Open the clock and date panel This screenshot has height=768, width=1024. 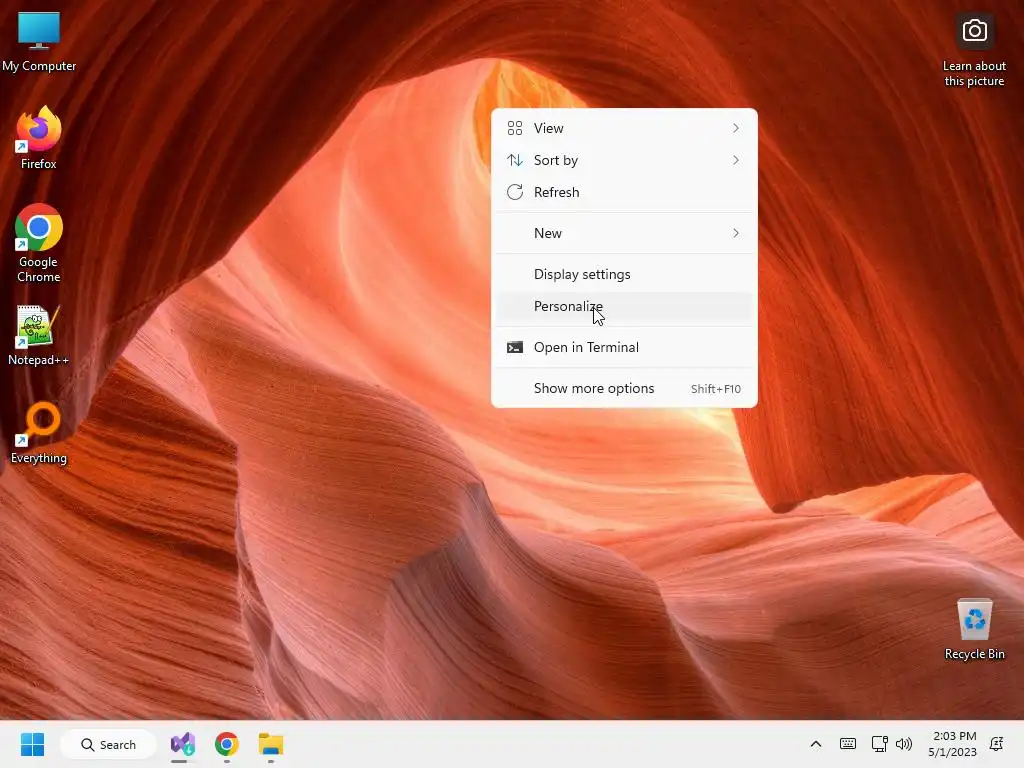pos(953,744)
